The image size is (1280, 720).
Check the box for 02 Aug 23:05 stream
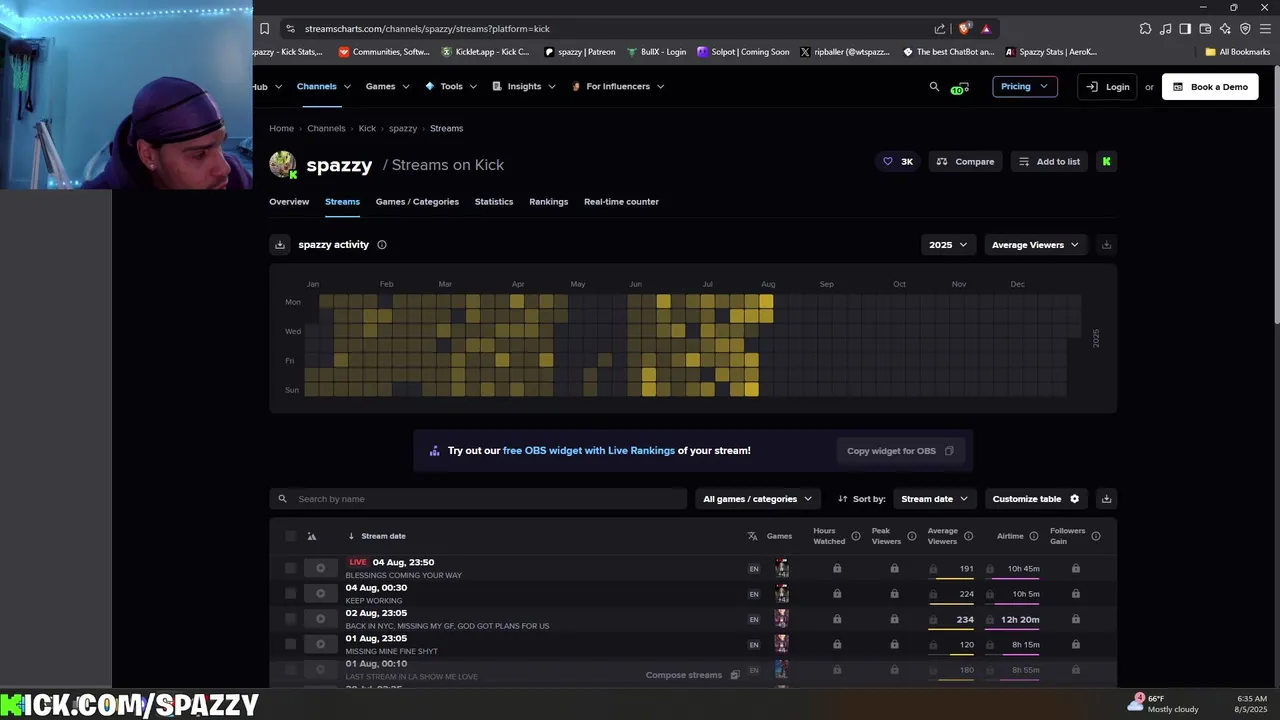click(291, 619)
